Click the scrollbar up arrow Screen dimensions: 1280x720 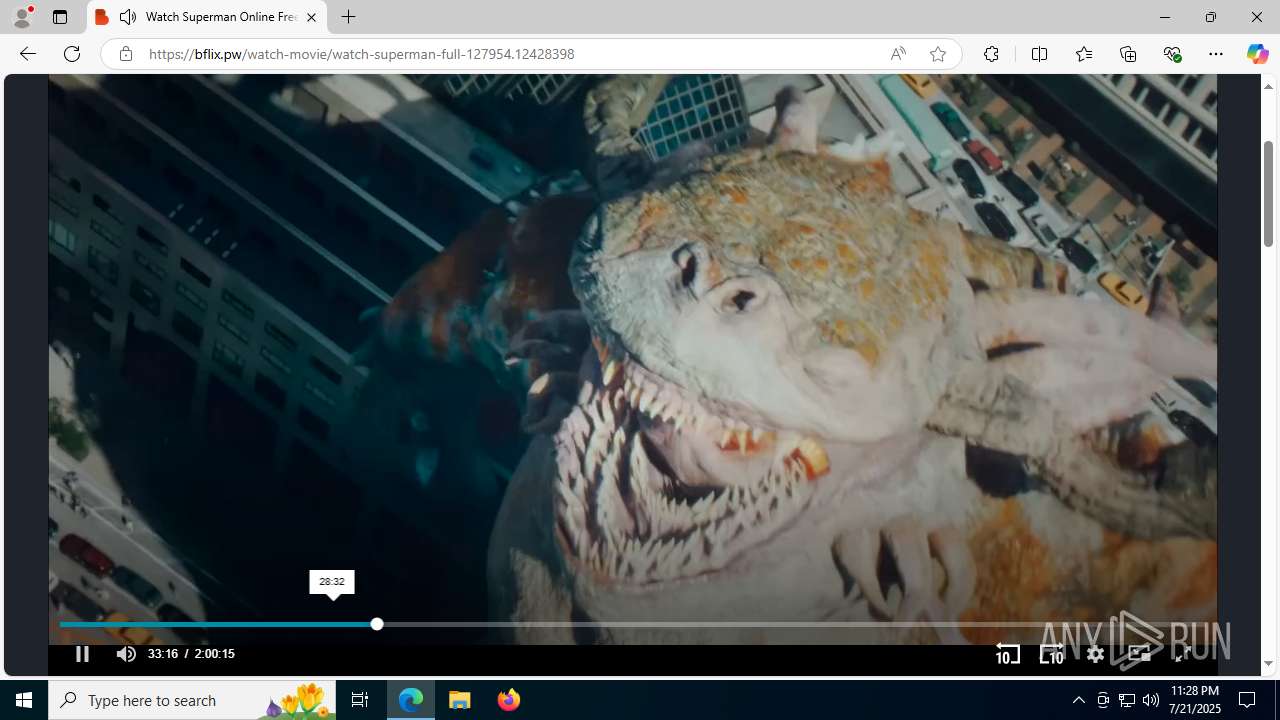point(1268,86)
